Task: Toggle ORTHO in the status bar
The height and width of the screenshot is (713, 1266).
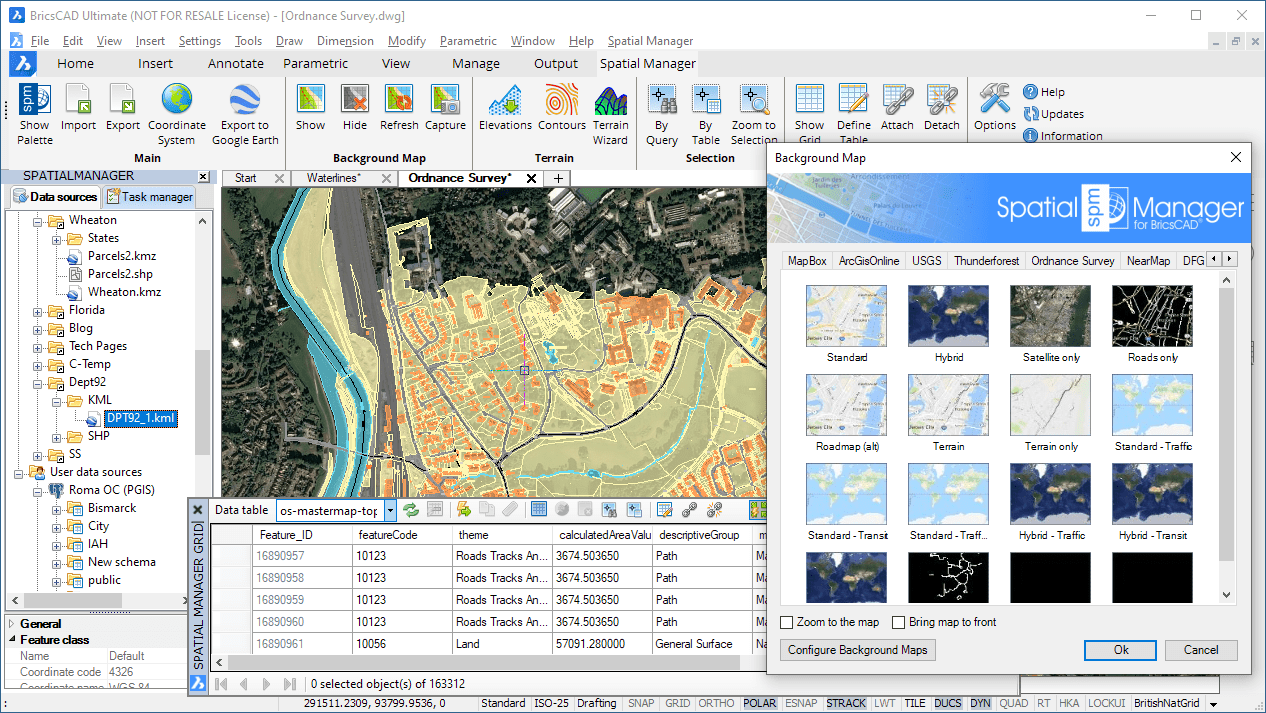Action: coord(716,703)
